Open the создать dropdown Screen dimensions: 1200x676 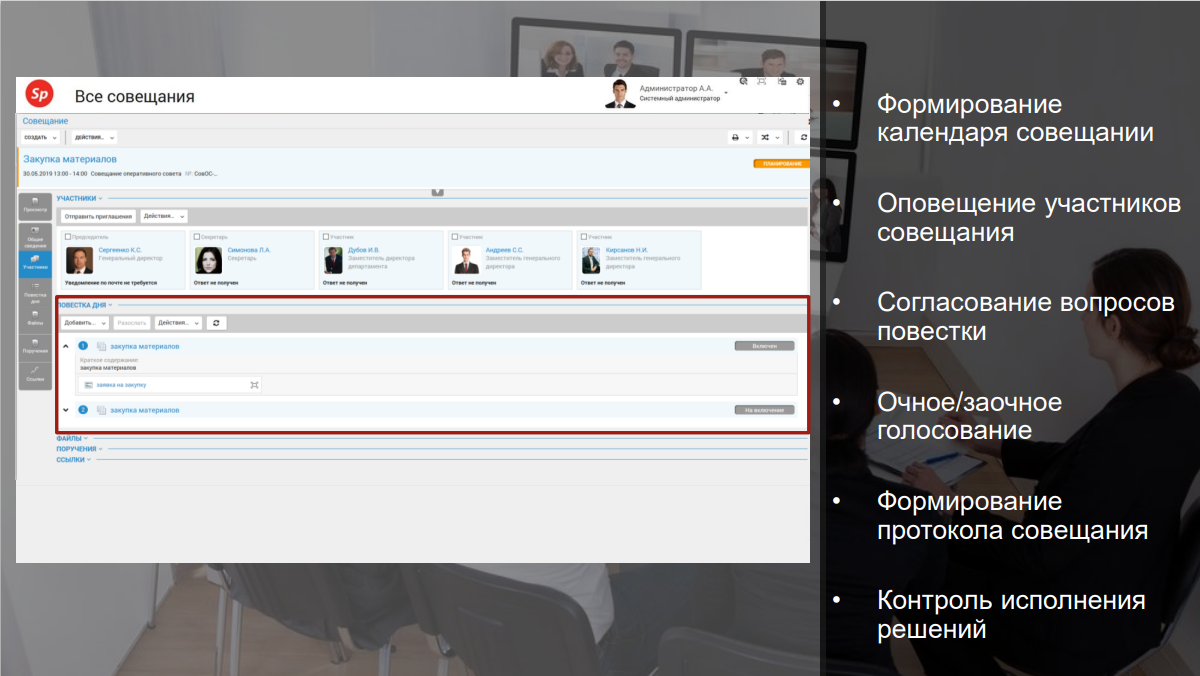40,138
